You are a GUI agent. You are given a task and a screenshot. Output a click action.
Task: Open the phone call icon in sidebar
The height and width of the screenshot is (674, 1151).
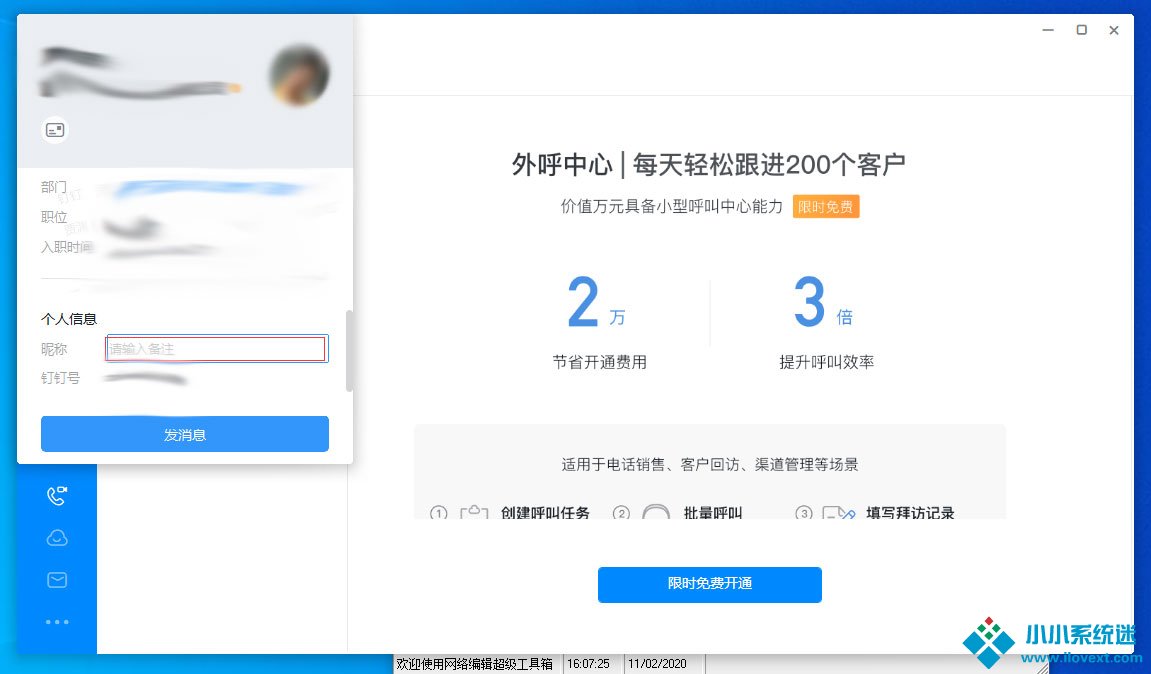pos(57,496)
